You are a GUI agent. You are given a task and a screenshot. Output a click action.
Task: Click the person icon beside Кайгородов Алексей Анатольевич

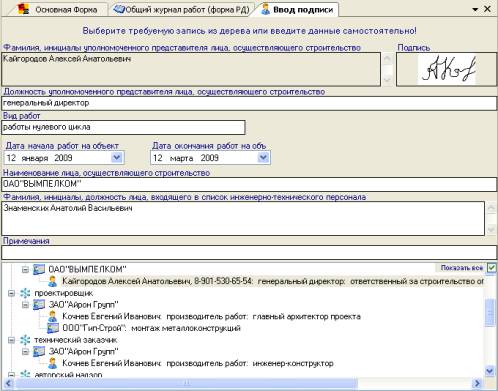point(53,281)
